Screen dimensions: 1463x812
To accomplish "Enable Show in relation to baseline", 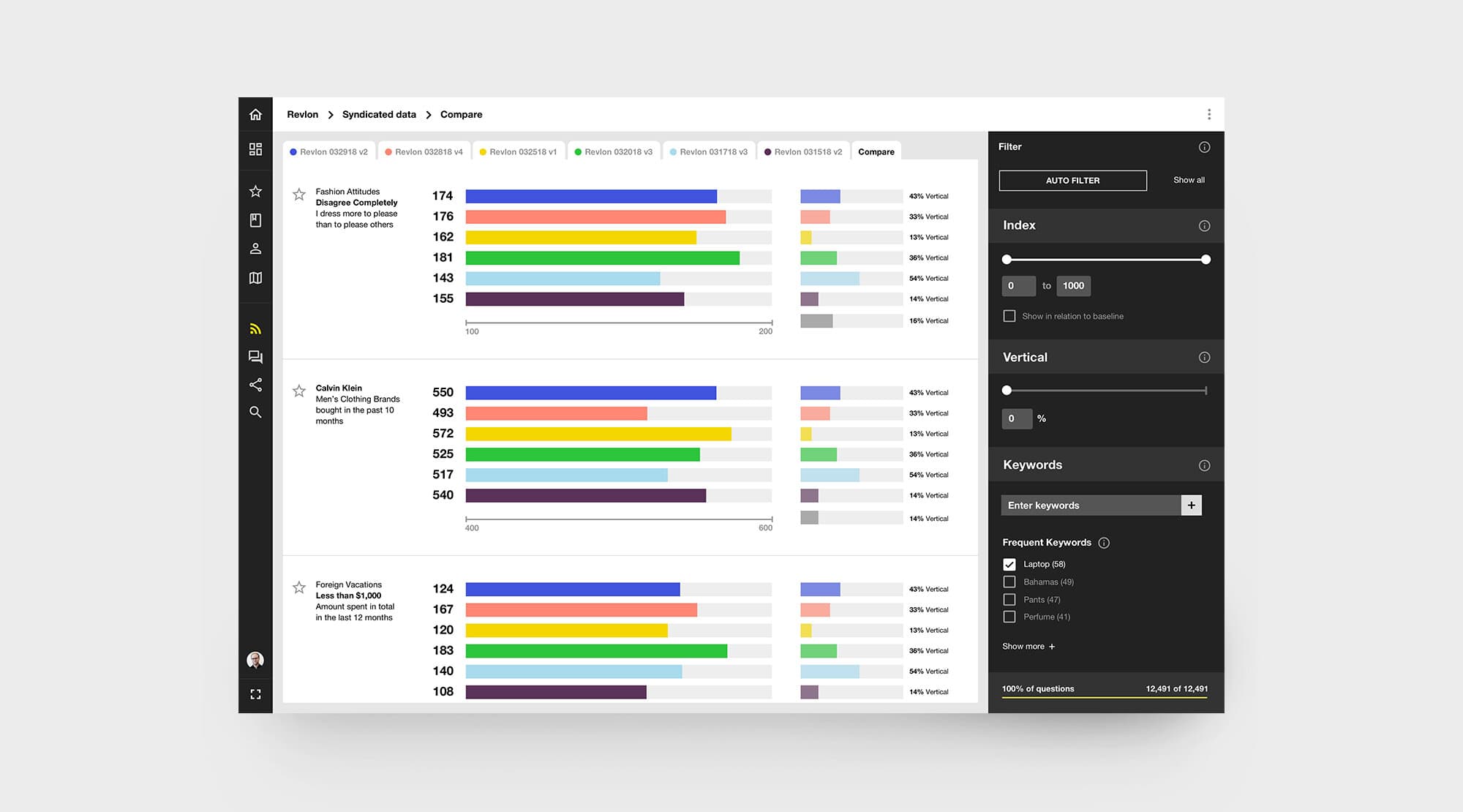I will tap(1009, 316).
